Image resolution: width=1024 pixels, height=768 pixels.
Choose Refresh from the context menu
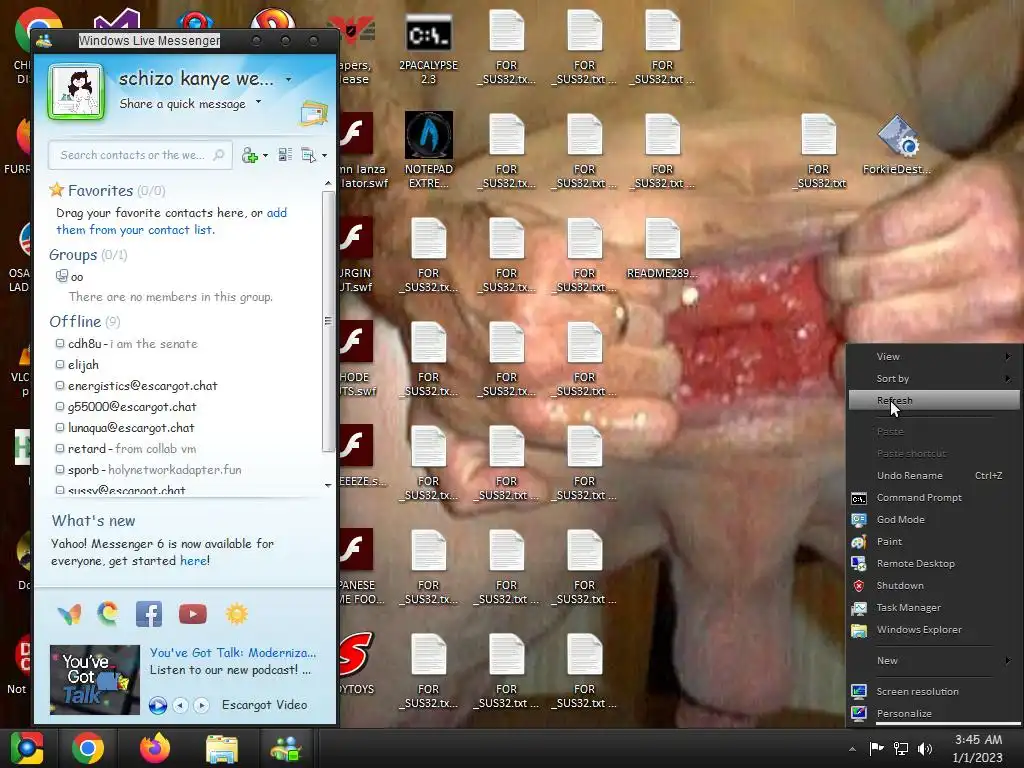pos(934,400)
